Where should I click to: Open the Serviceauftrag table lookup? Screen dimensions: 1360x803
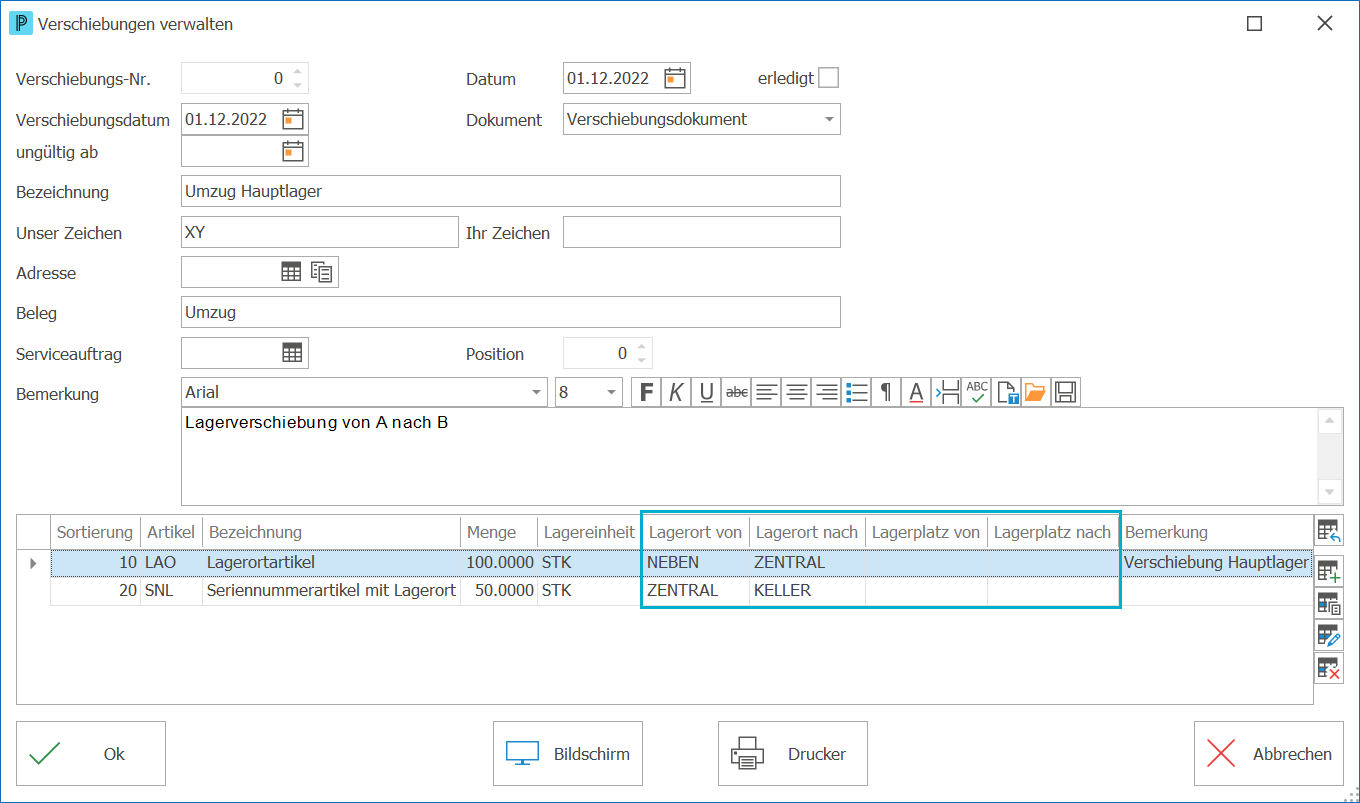pos(292,353)
